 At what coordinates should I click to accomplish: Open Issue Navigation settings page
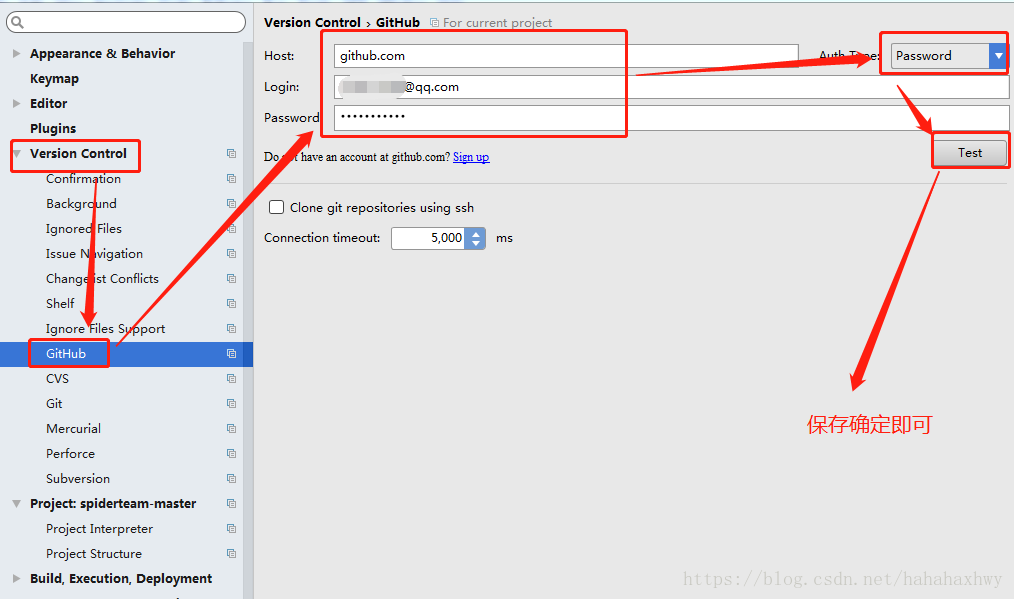click(94, 254)
